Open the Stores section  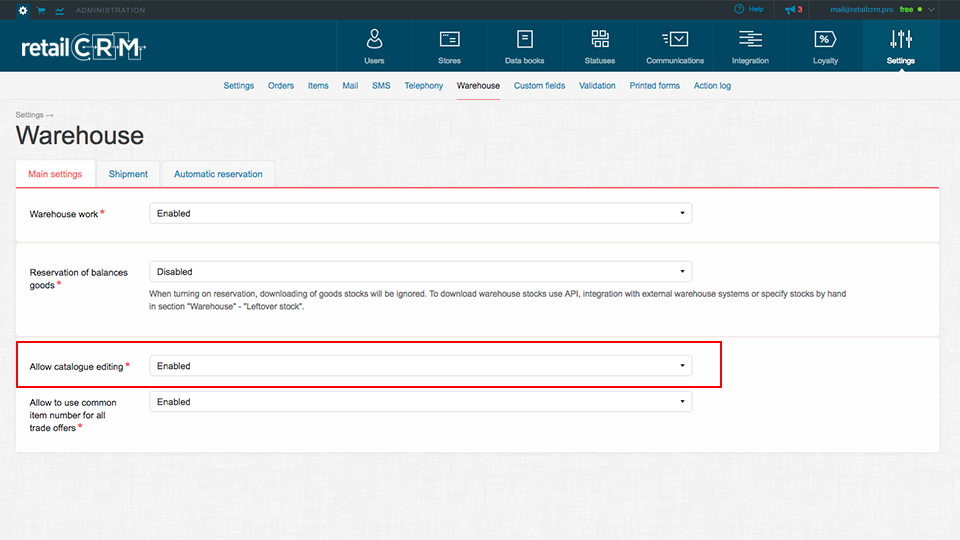[449, 47]
